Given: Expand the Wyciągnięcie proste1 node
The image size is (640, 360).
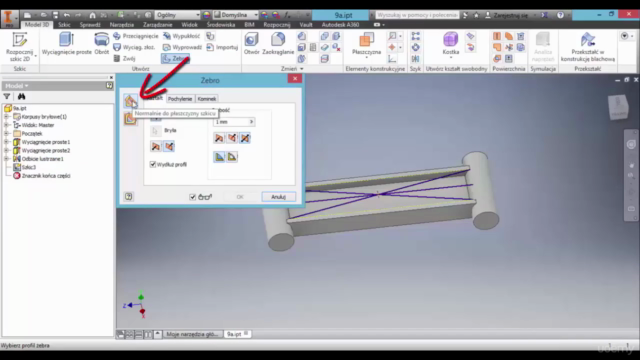Looking at the screenshot, I should (x=7, y=142).
